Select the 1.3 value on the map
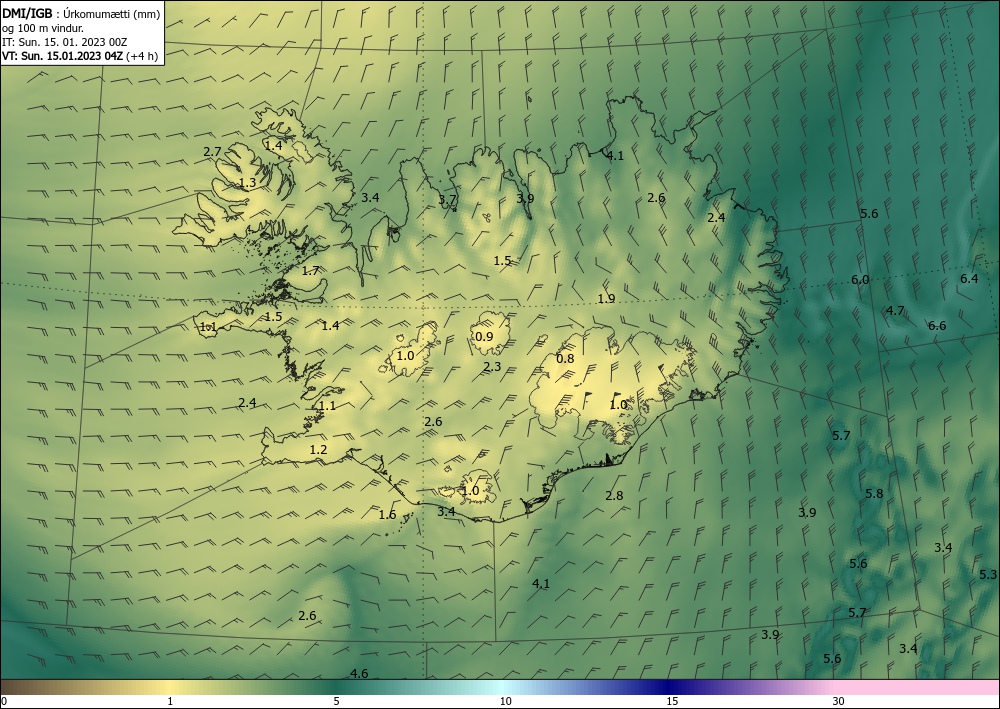1000x709 pixels. pyautogui.click(x=247, y=183)
